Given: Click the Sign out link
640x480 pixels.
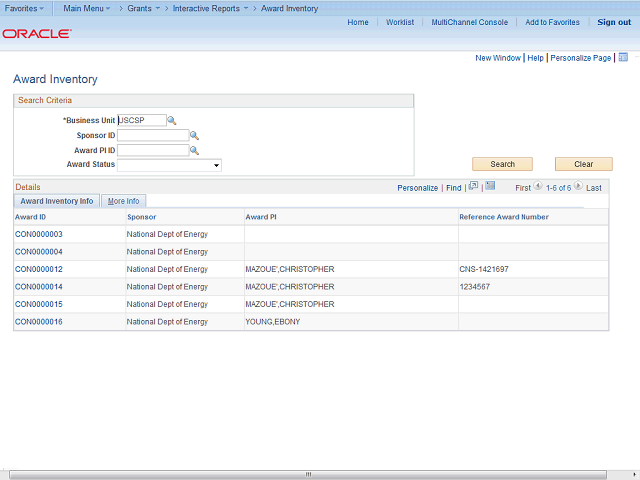Looking at the screenshot, I should click(x=614, y=22).
